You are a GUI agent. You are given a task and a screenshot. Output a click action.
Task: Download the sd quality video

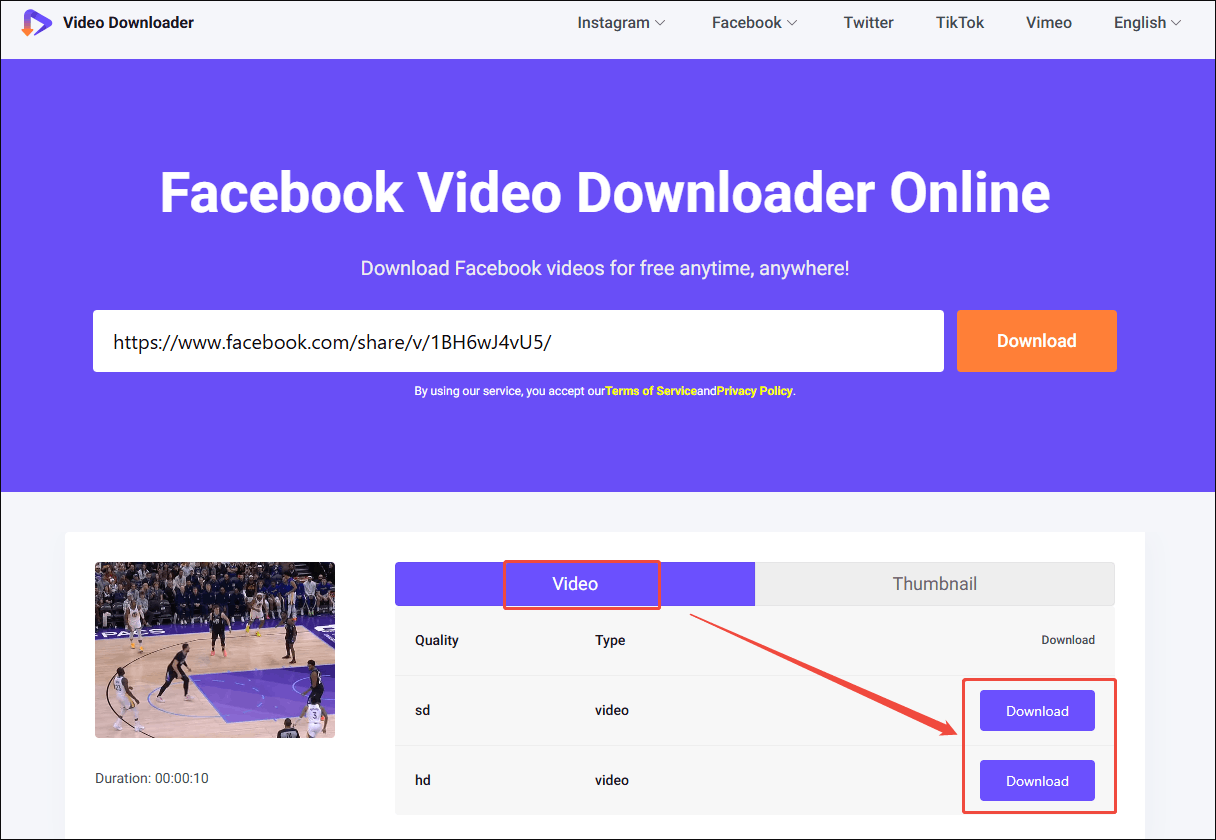click(1037, 711)
